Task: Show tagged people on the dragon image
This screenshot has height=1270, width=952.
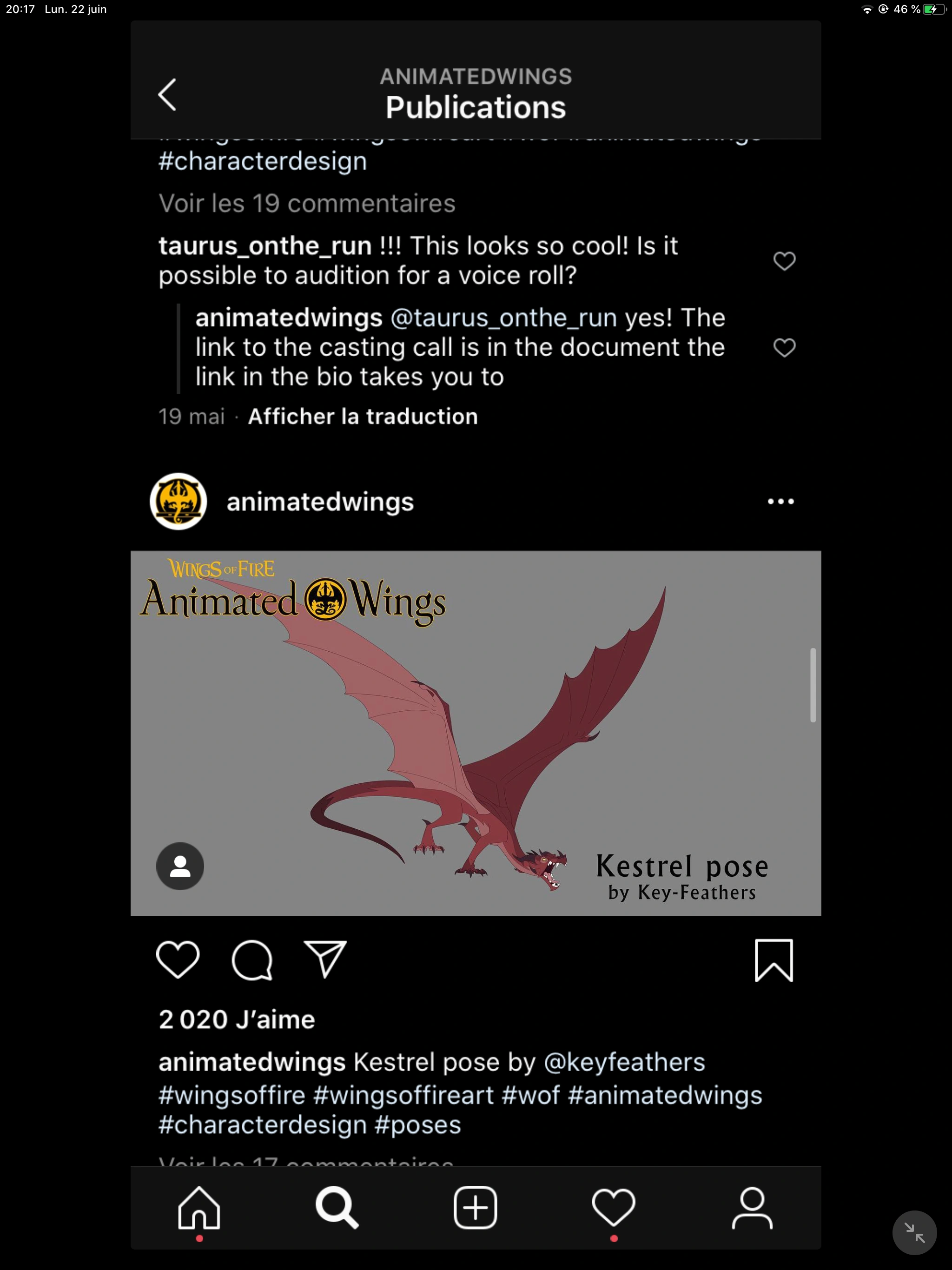Action: click(x=180, y=866)
